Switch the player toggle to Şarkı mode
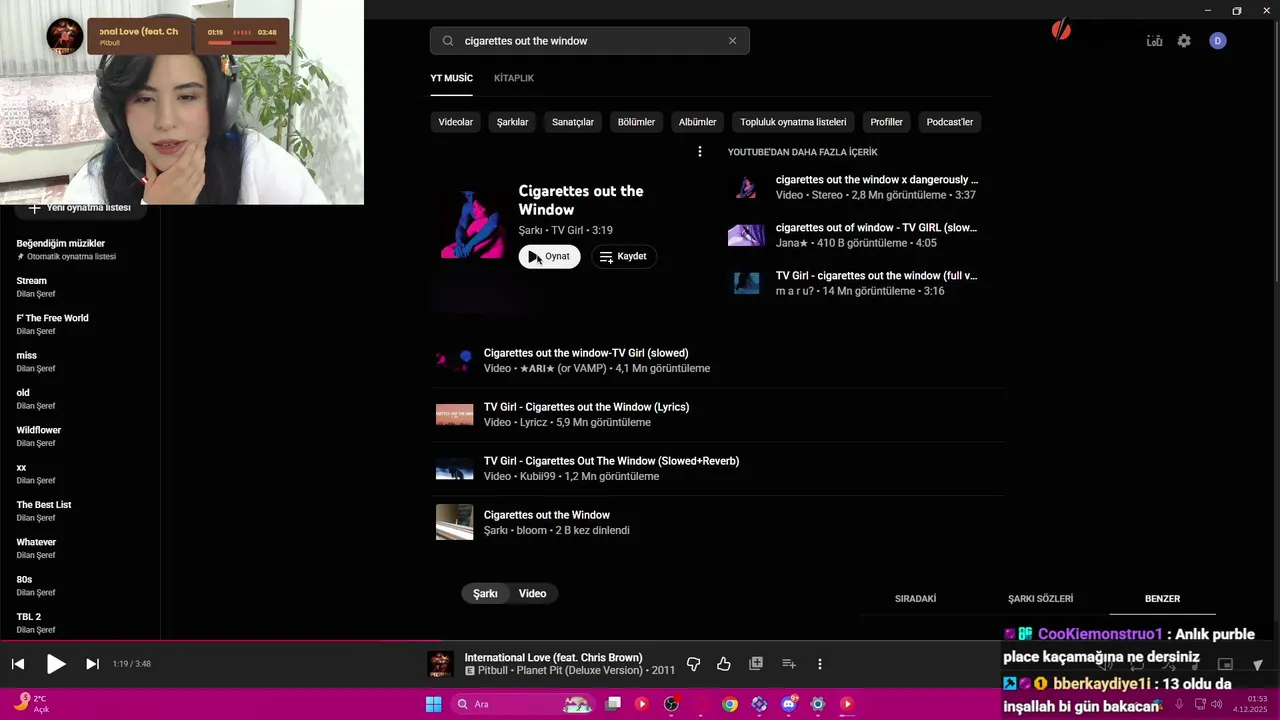Viewport: 1280px width, 720px height. click(485, 594)
